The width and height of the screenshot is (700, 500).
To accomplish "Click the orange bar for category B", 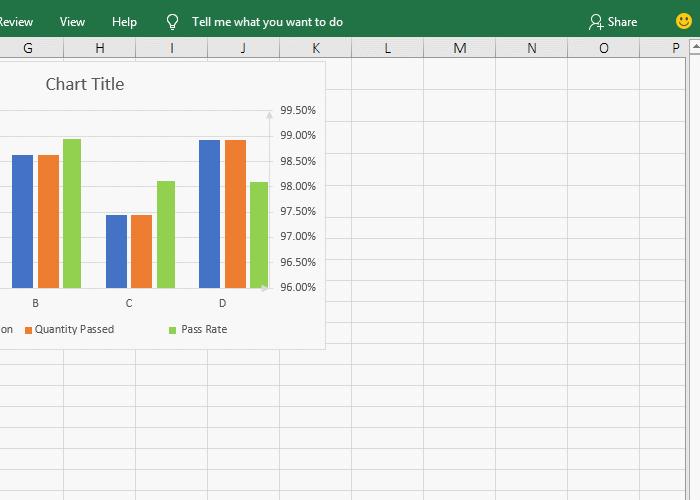I will point(48,221).
